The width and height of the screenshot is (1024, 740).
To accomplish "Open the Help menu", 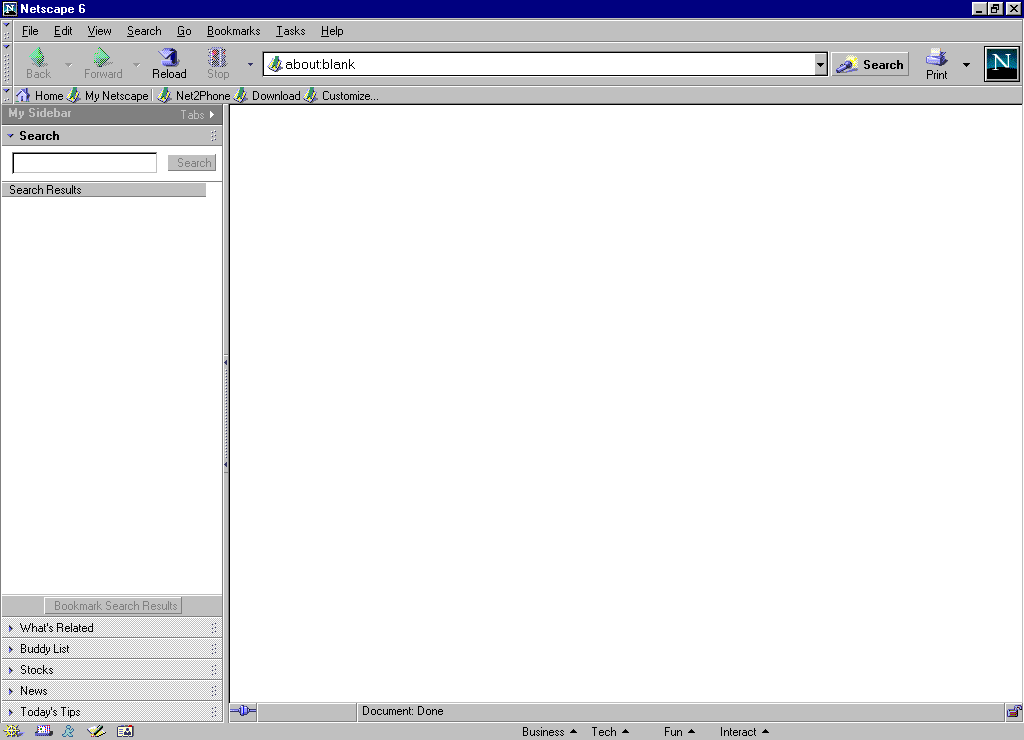I will 332,31.
